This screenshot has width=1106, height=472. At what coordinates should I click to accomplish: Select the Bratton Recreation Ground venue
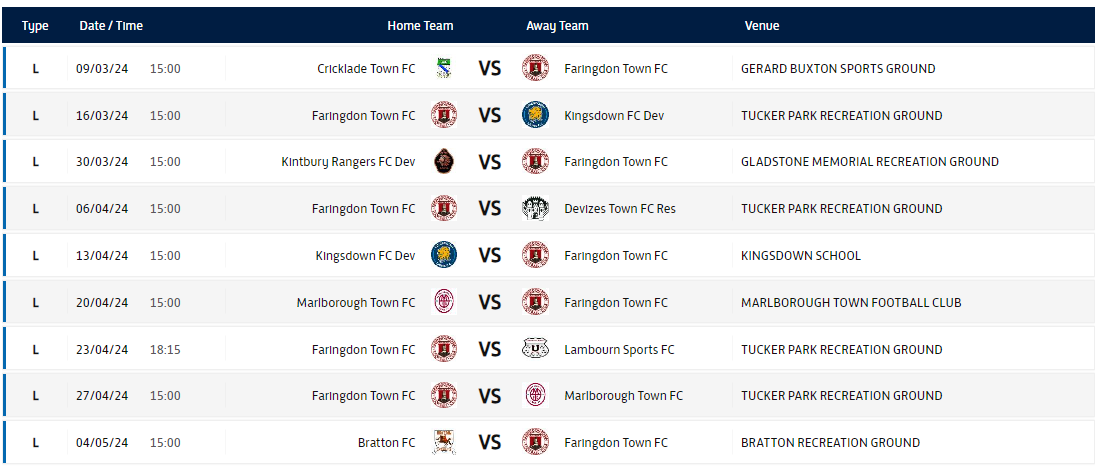tap(830, 442)
